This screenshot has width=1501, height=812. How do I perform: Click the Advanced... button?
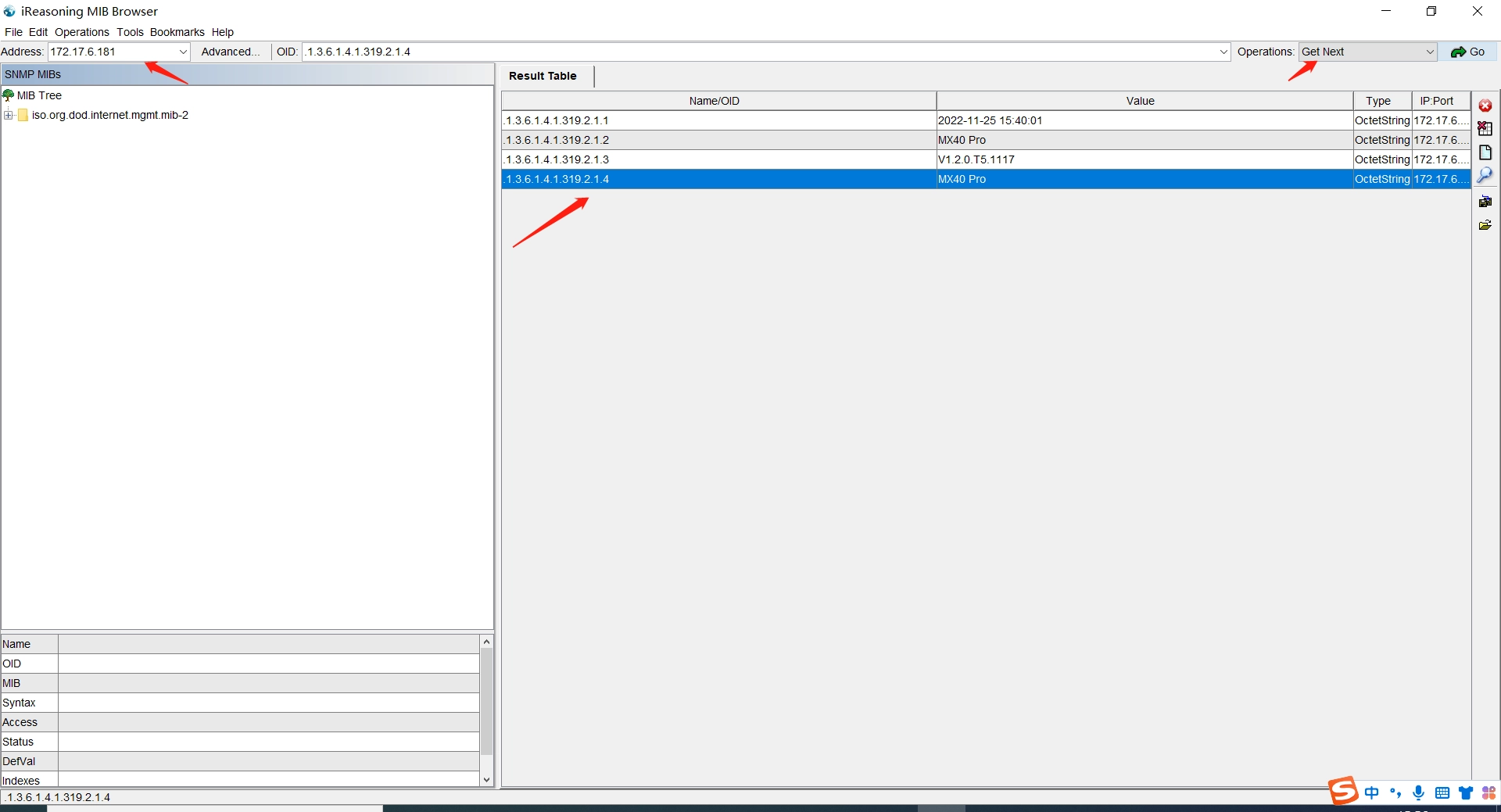(x=231, y=52)
